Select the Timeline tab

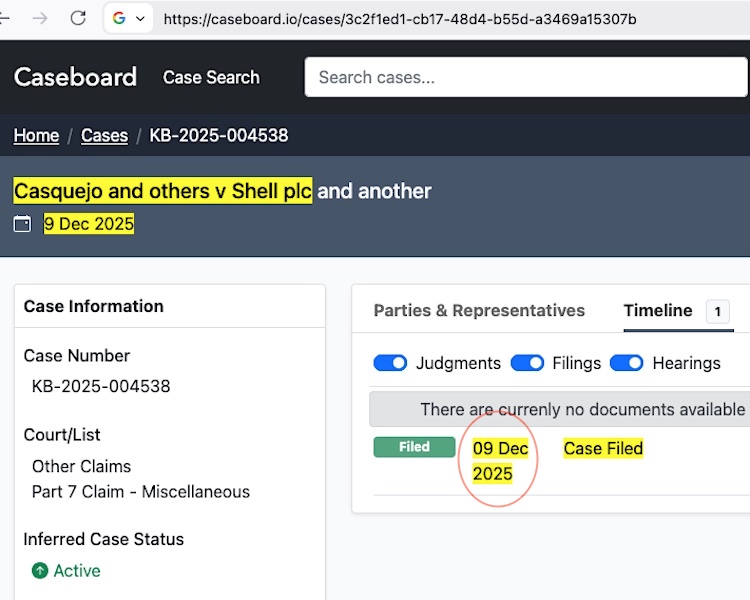click(x=658, y=311)
